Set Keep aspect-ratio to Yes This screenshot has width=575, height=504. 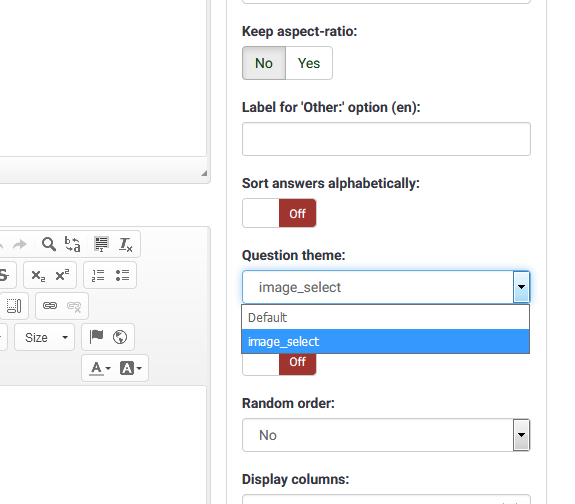[309, 63]
